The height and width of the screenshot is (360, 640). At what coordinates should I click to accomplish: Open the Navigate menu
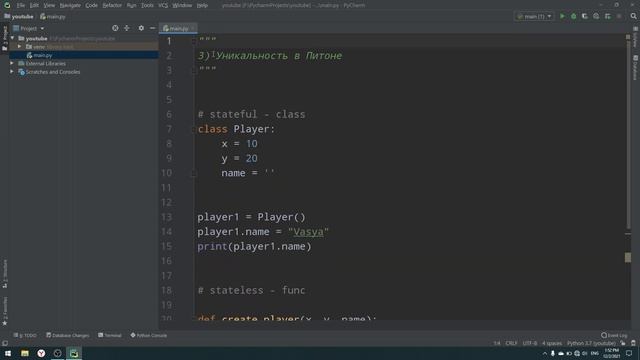[x=70, y=5]
